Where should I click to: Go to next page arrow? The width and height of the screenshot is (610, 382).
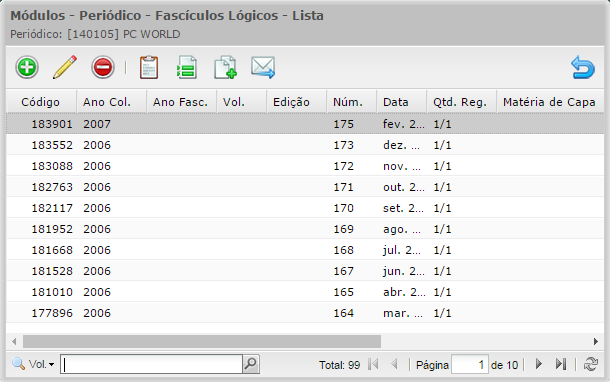pyautogui.click(x=539, y=364)
